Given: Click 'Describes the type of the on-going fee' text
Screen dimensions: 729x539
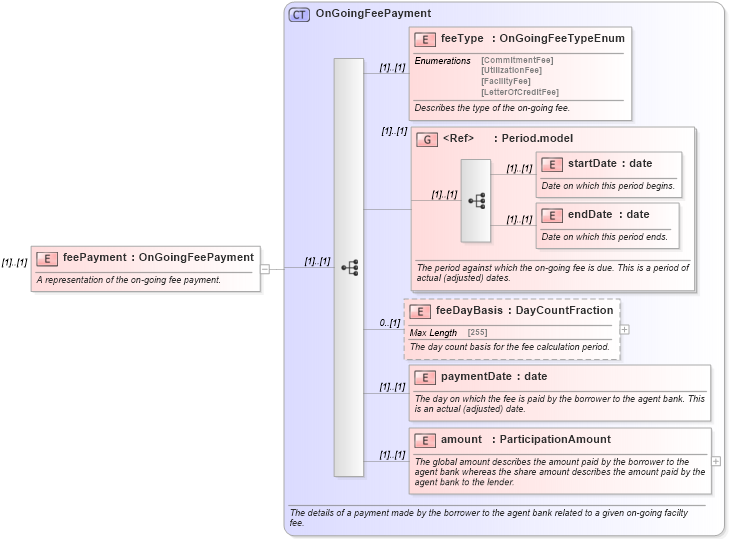Looking at the screenshot, I should tap(492, 108).
